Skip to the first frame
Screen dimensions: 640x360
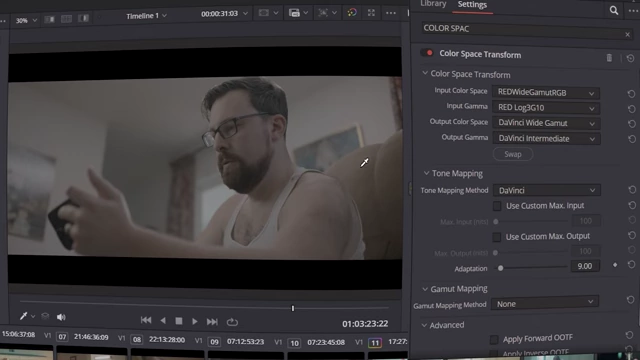point(146,320)
